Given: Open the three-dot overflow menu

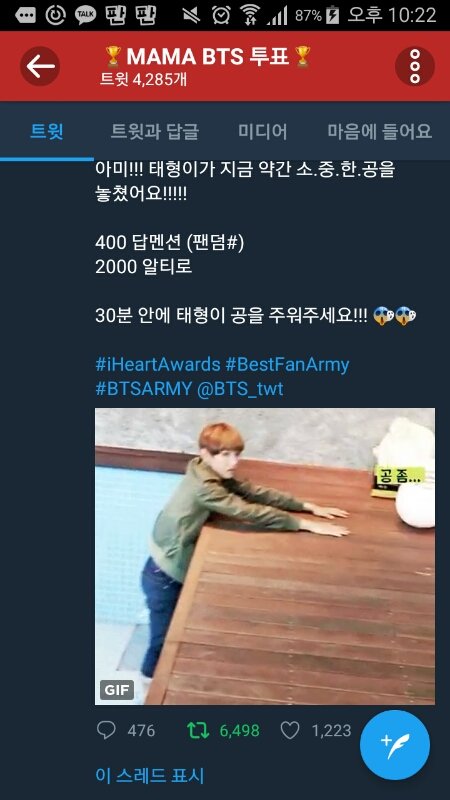Looking at the screenshot, I should pyautogui.click(x=415, y=66).
